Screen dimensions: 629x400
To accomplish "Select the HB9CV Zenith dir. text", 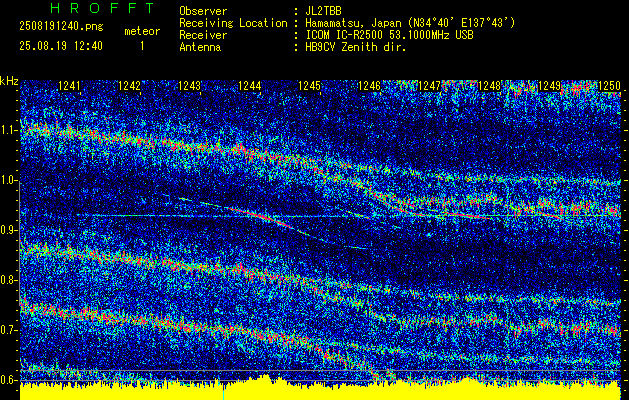I will pos(356,47).
